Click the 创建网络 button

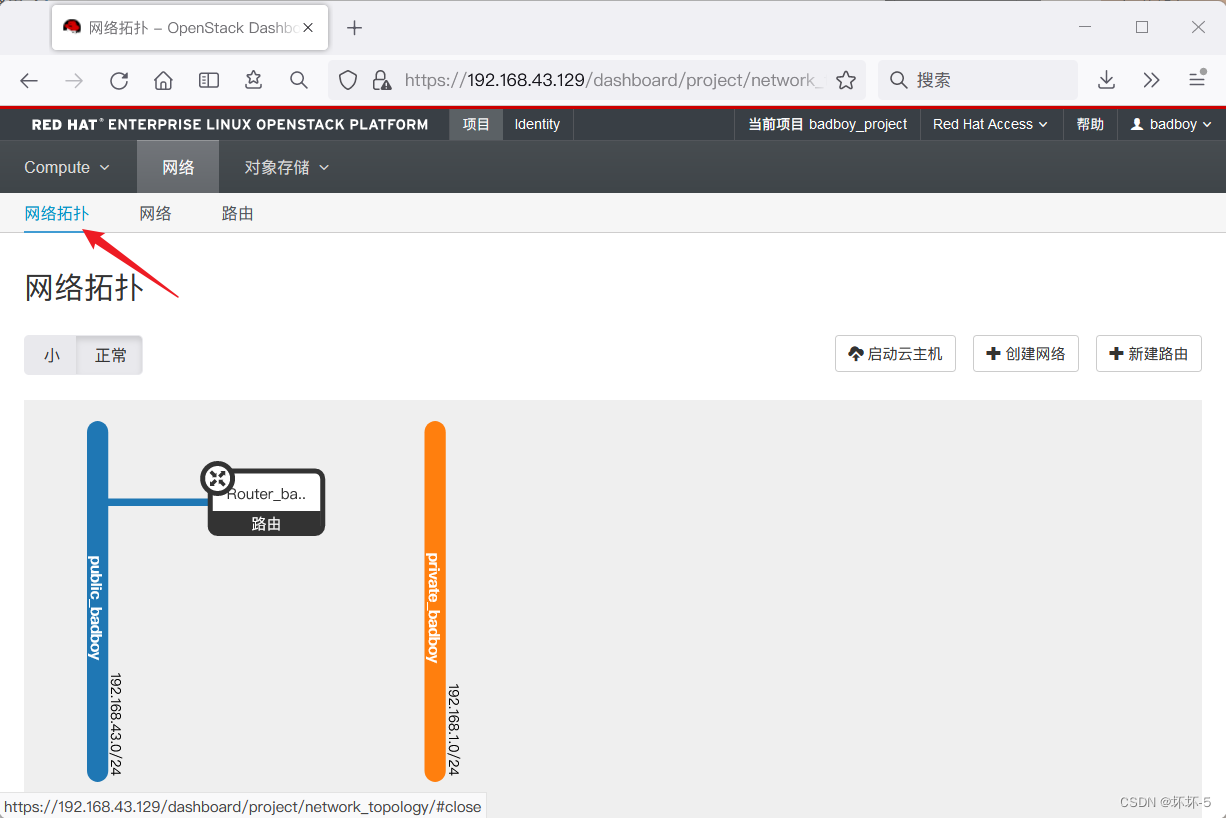1025,354
